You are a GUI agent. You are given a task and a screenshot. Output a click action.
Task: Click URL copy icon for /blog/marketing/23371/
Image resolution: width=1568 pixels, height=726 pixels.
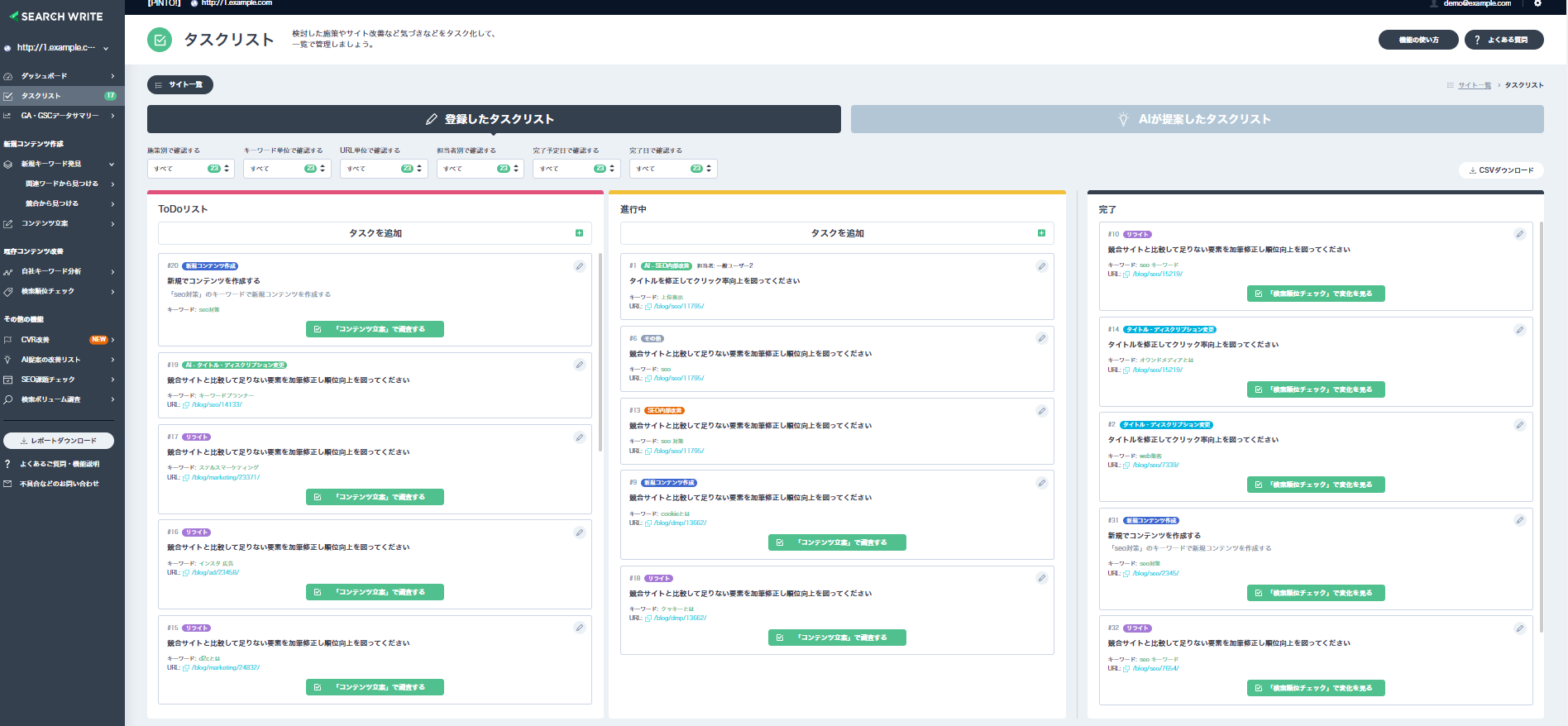pos(186,478)
